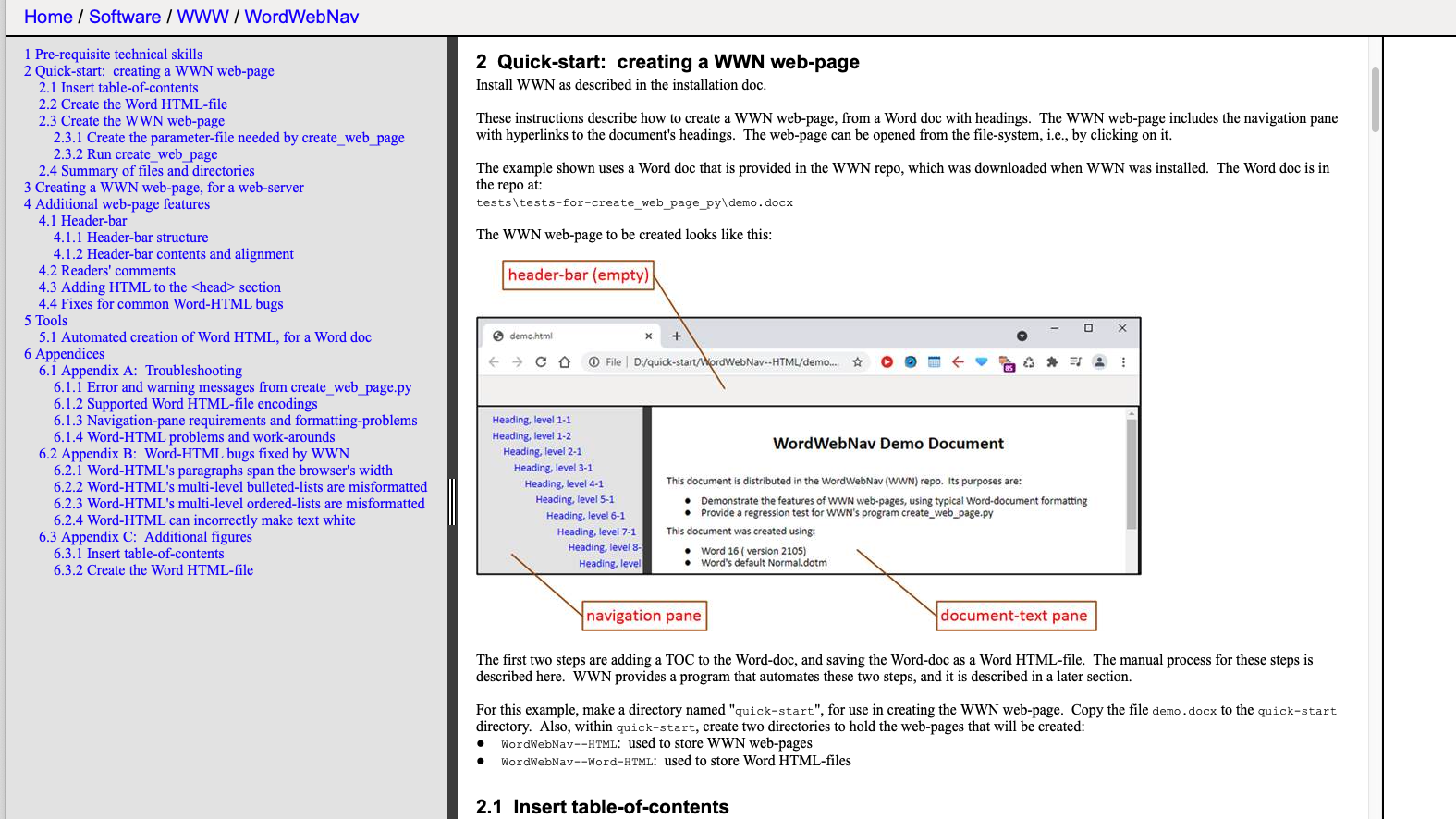
Task: Navigate to 2.4 Summary of files and directories
Action: pos(146,171)
